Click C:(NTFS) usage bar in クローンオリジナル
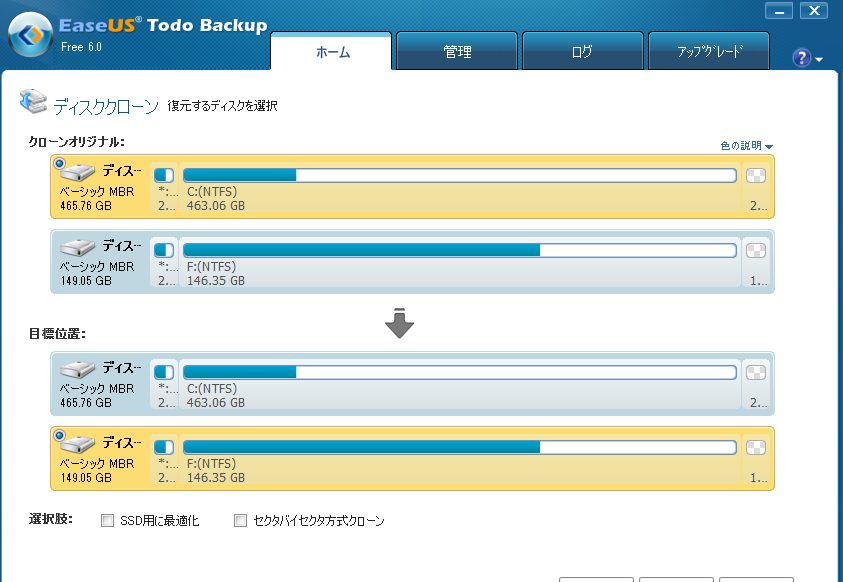Image resolution: width=843 pixels, height=582 pixels. click(x=460, y=175)
